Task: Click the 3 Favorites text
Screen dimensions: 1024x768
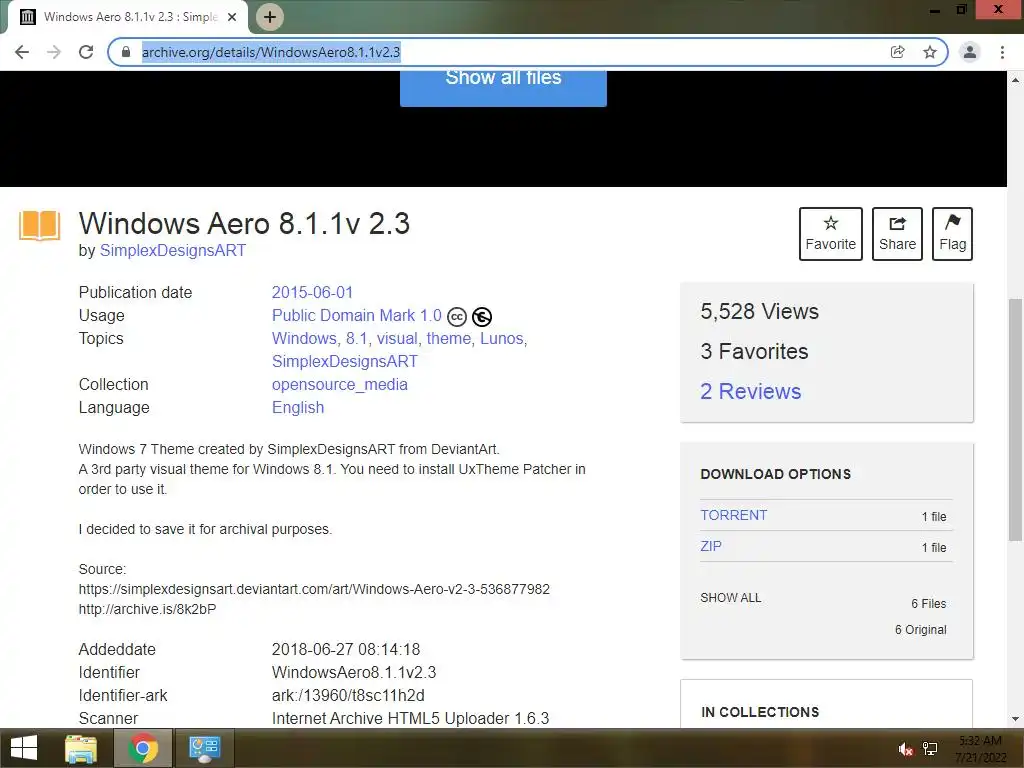Action: click(x=754, y=351)
